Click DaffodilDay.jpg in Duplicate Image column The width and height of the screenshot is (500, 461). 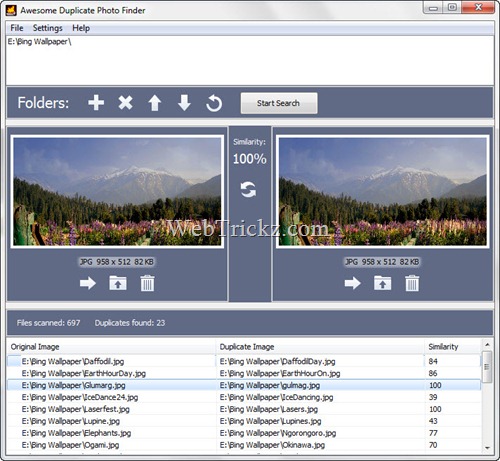tap(278, 361)
